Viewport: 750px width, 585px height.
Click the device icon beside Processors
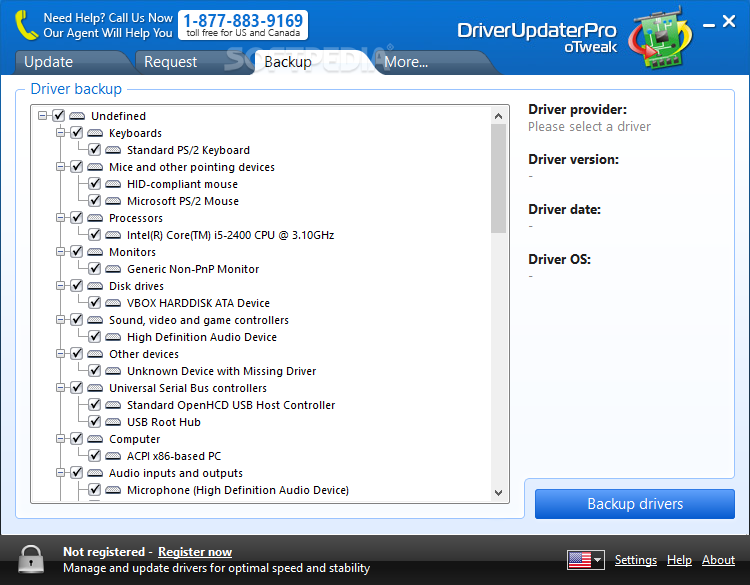click(x=95, y=218)
